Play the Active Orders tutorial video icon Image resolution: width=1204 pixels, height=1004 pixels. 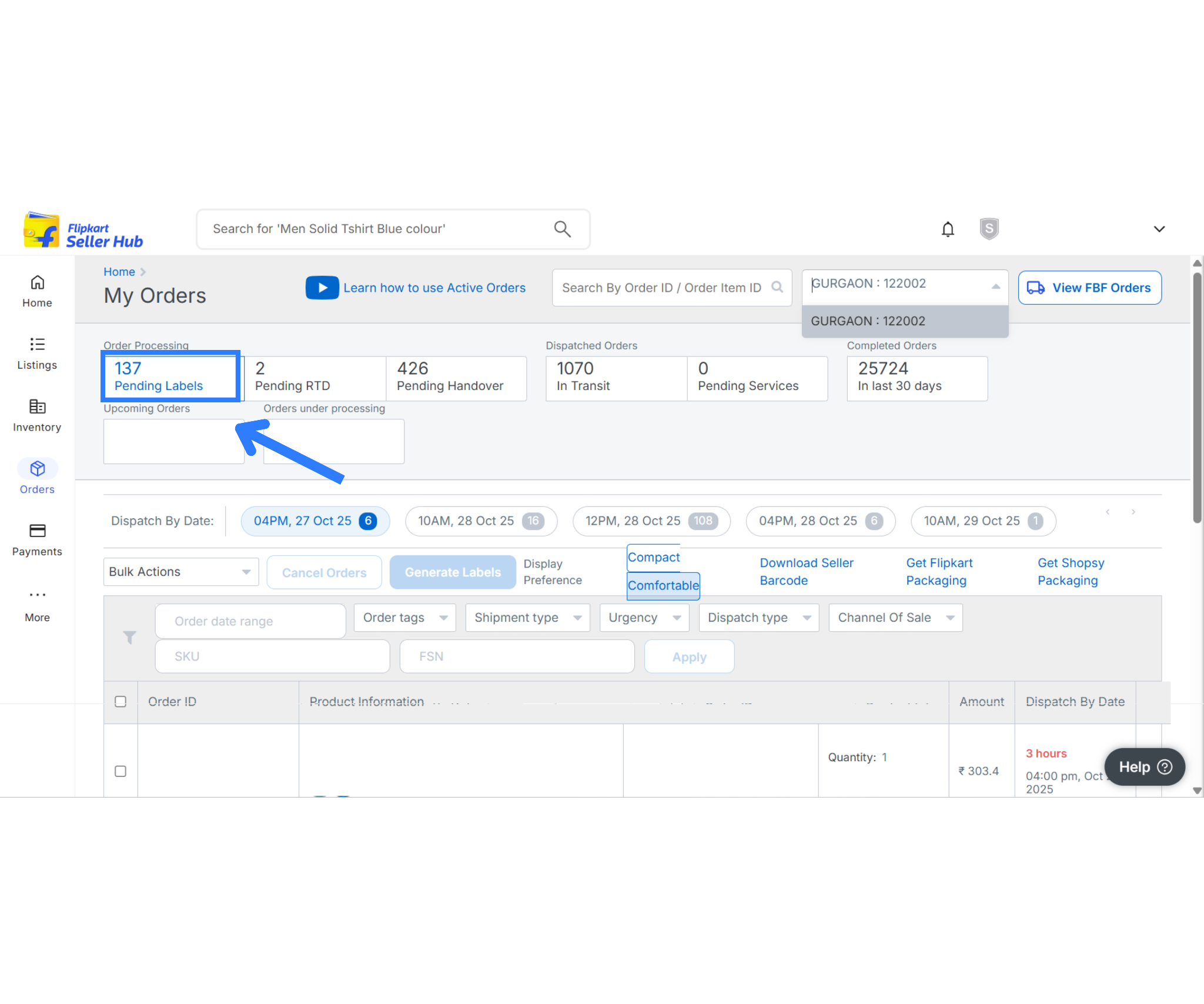(322, 288)
